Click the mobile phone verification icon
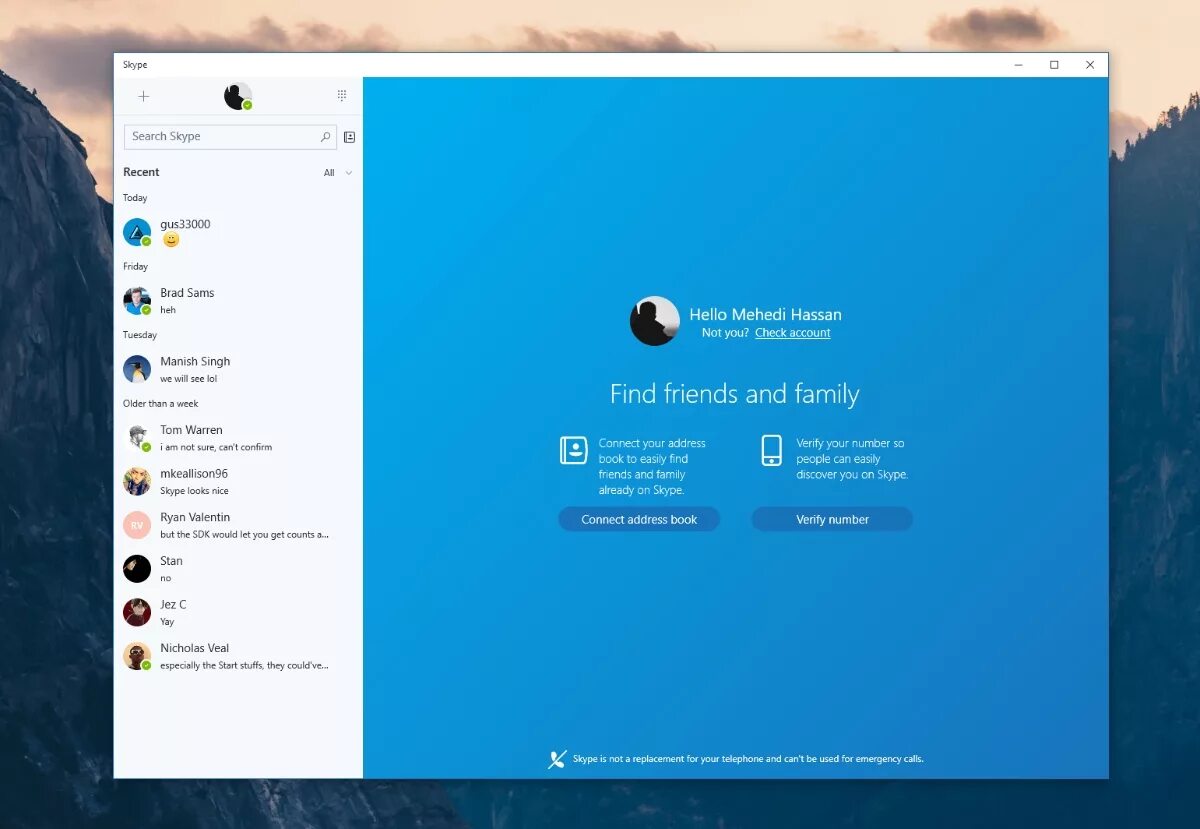 (x=771, y=452)
